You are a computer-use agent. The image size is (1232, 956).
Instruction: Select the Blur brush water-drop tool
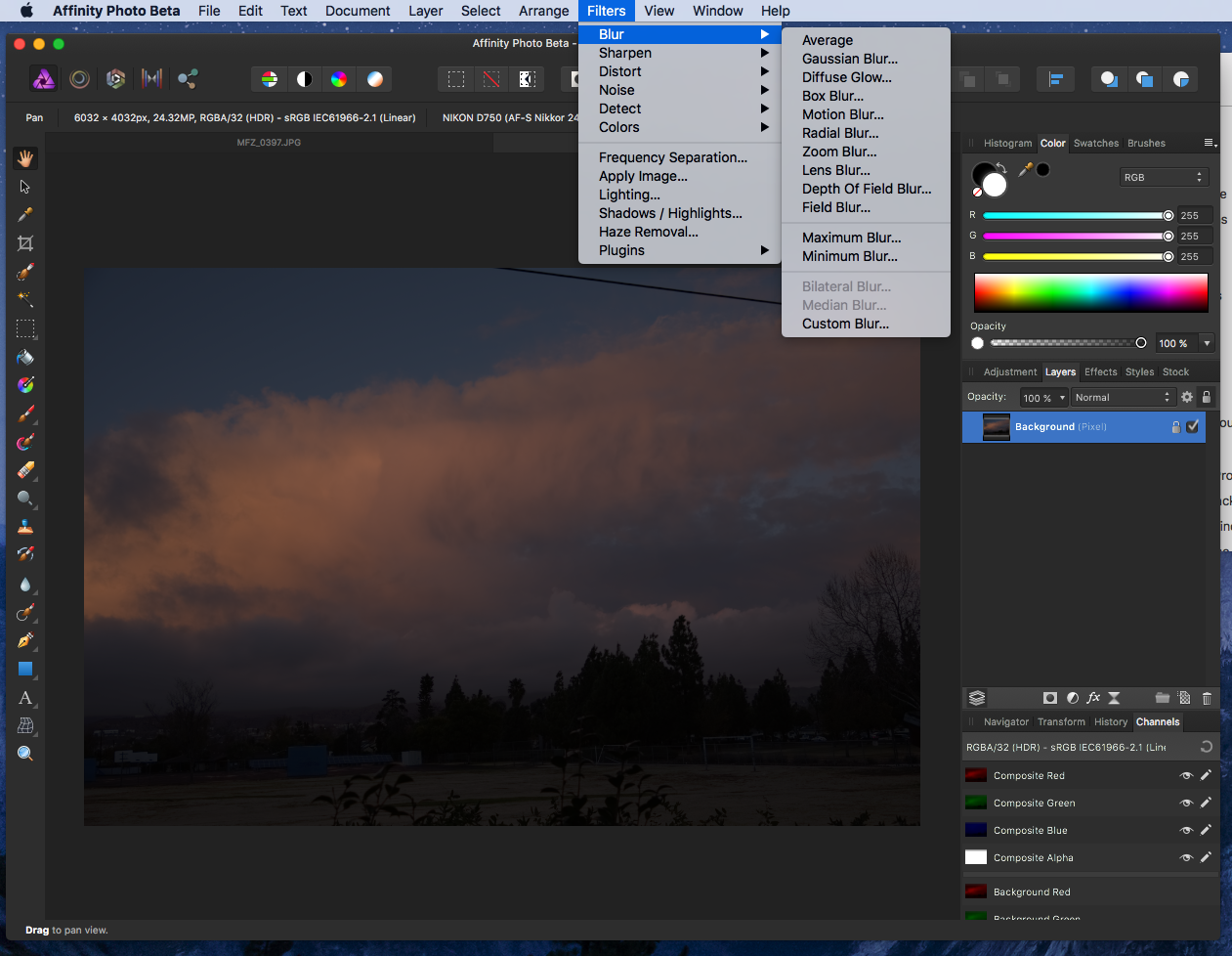pos(25,584)
